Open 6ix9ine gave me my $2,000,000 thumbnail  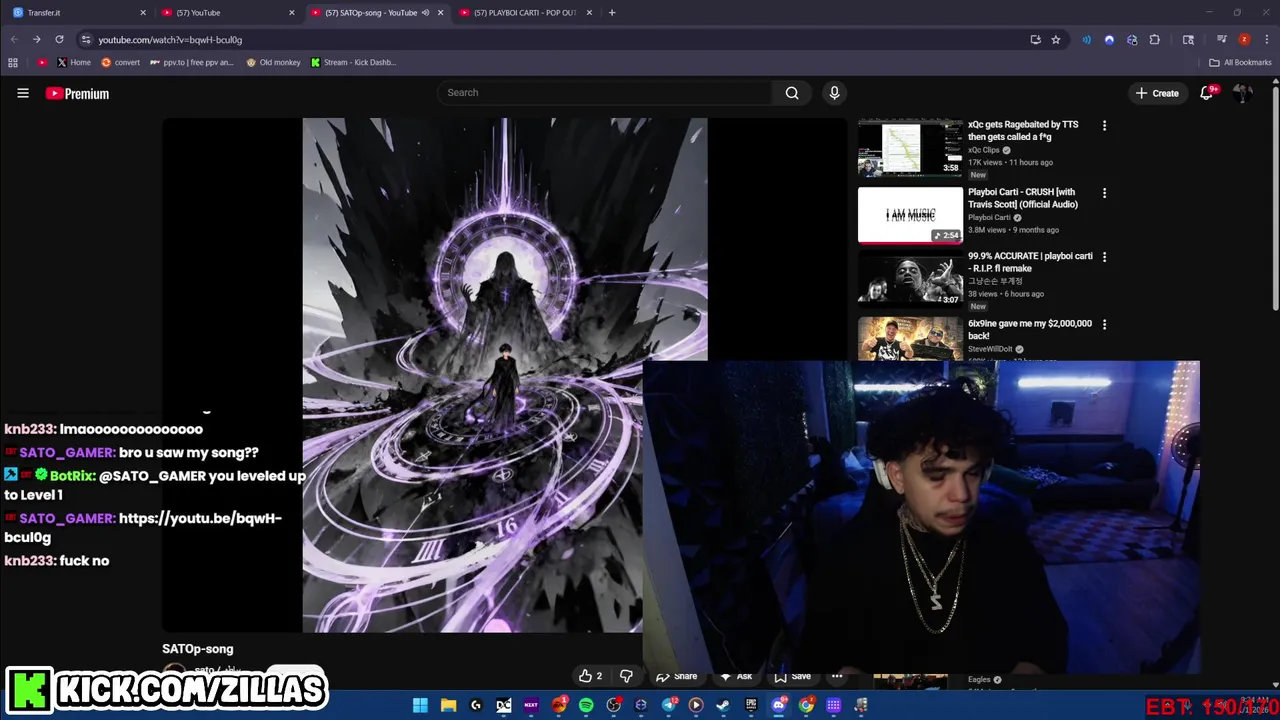point(910,338)
